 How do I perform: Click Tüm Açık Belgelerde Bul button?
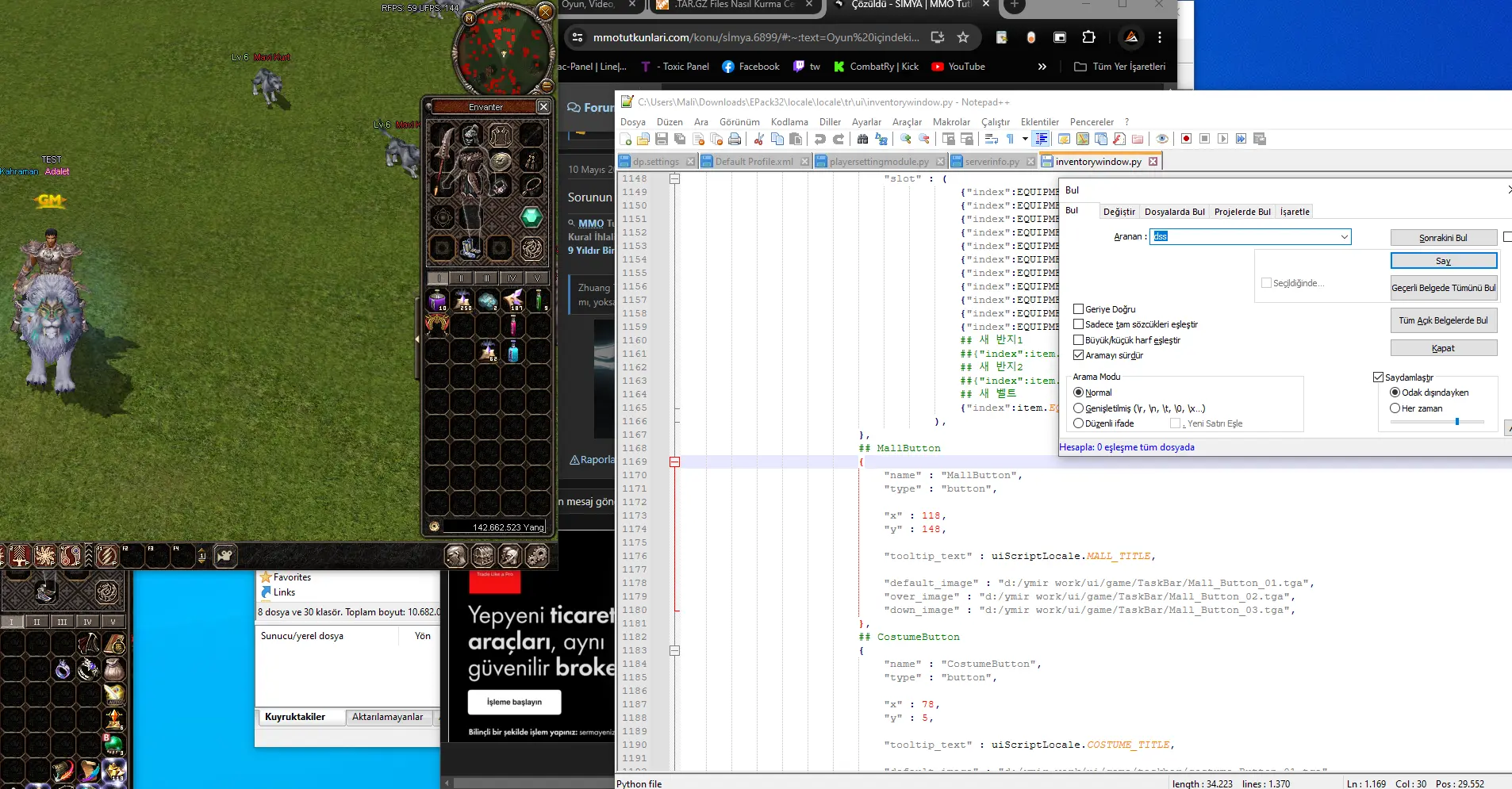coord(1443,320)
